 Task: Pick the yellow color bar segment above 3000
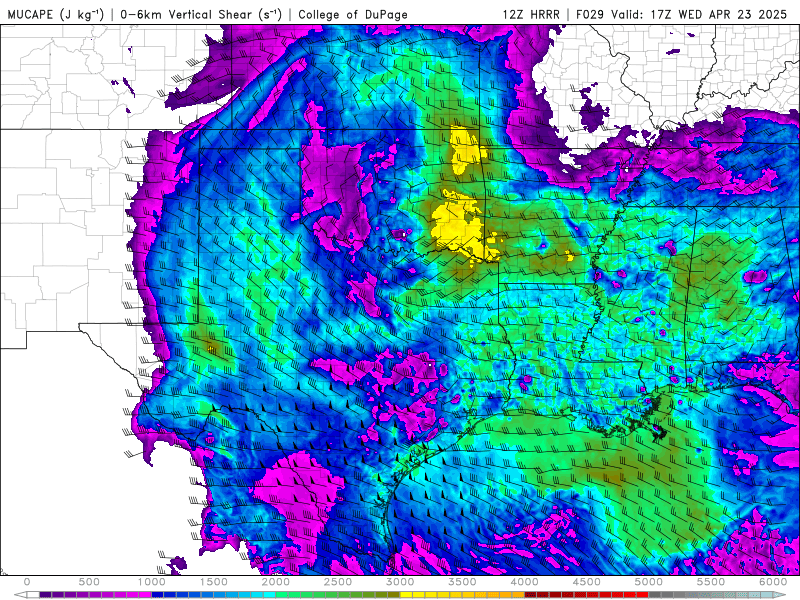click(x=407, y=594)
